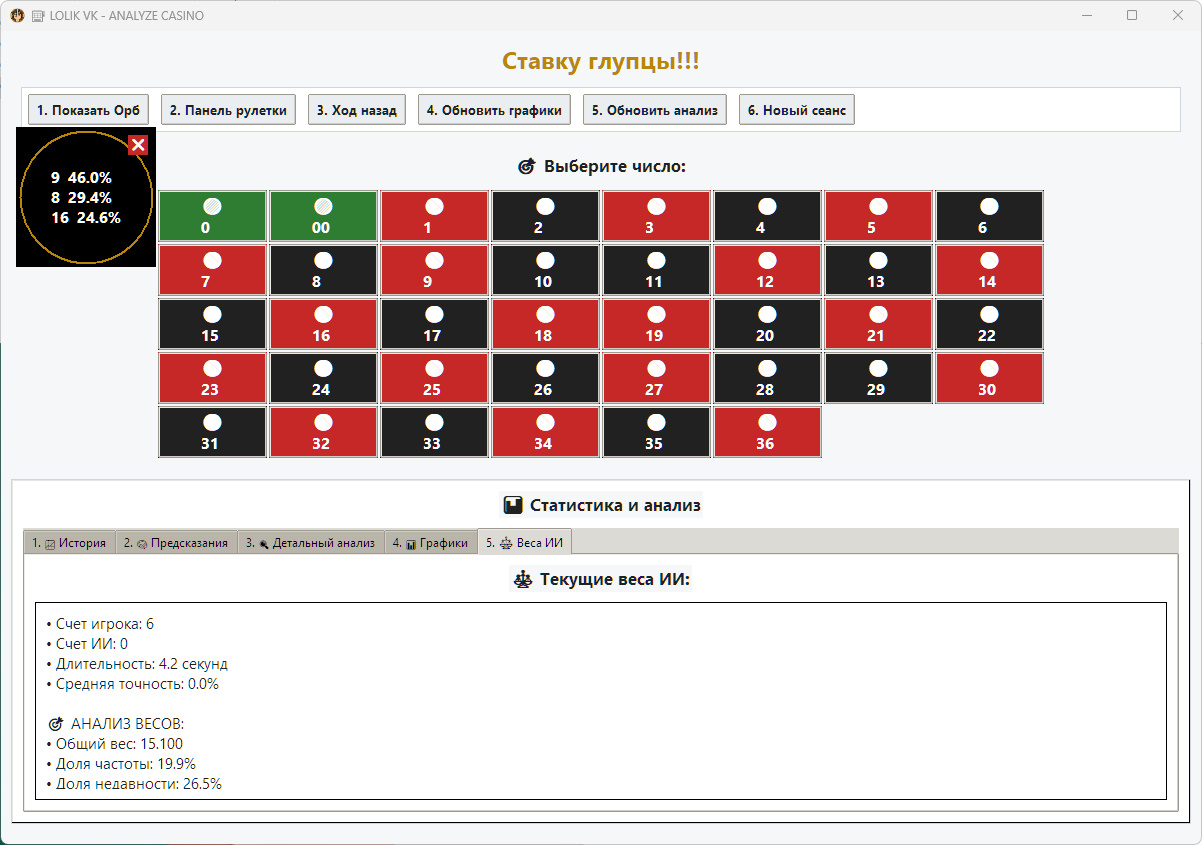This screenshot has height=845, width=1202.
Task: Select red number 30
Action: coord(989,378)
